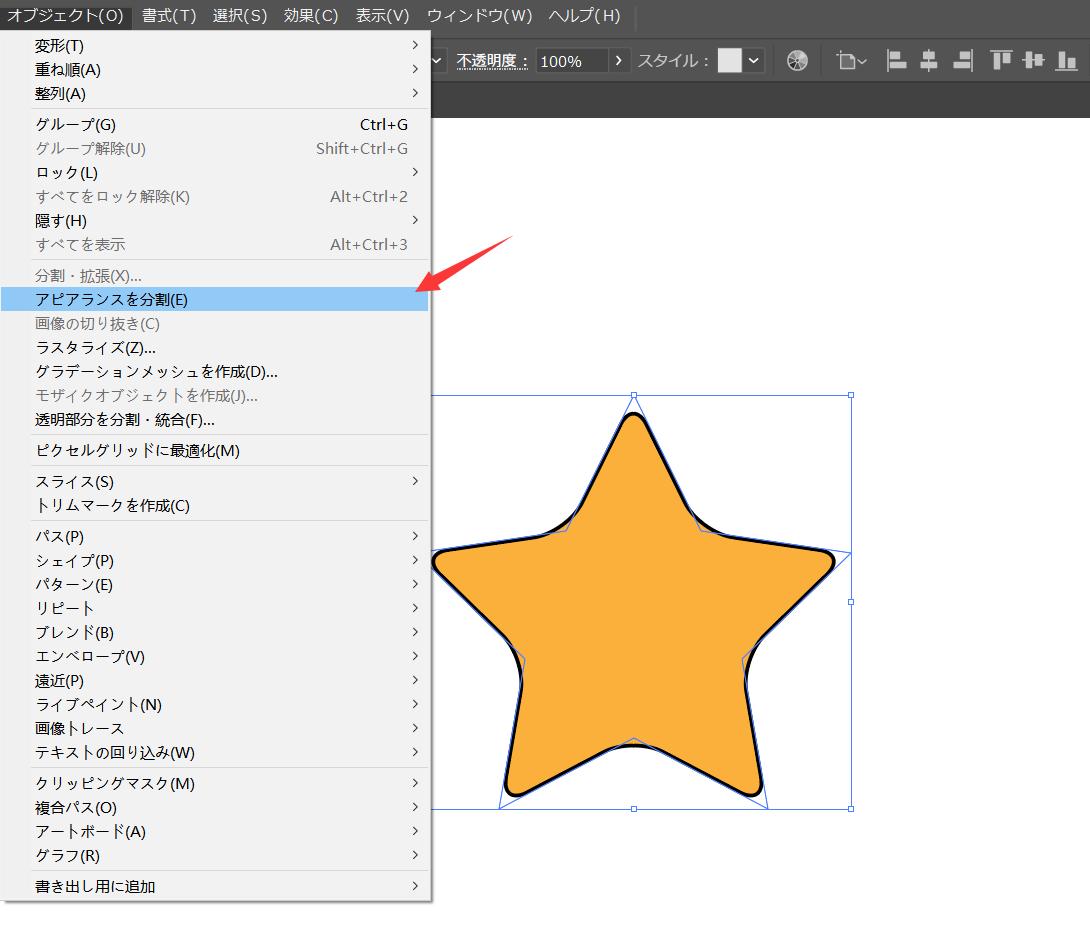
Task: Open the ウィンドウ(W) menu
Action: [480, 15]
